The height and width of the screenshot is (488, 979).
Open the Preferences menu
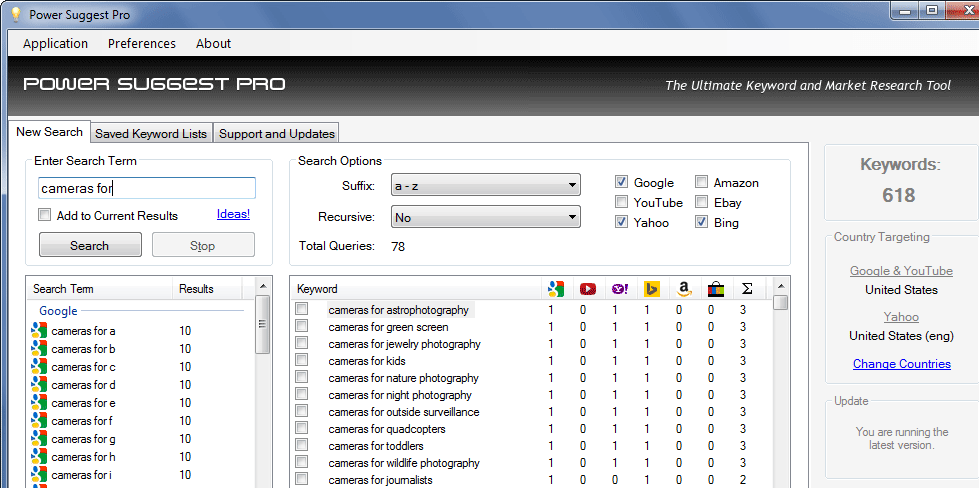[142, 44]
